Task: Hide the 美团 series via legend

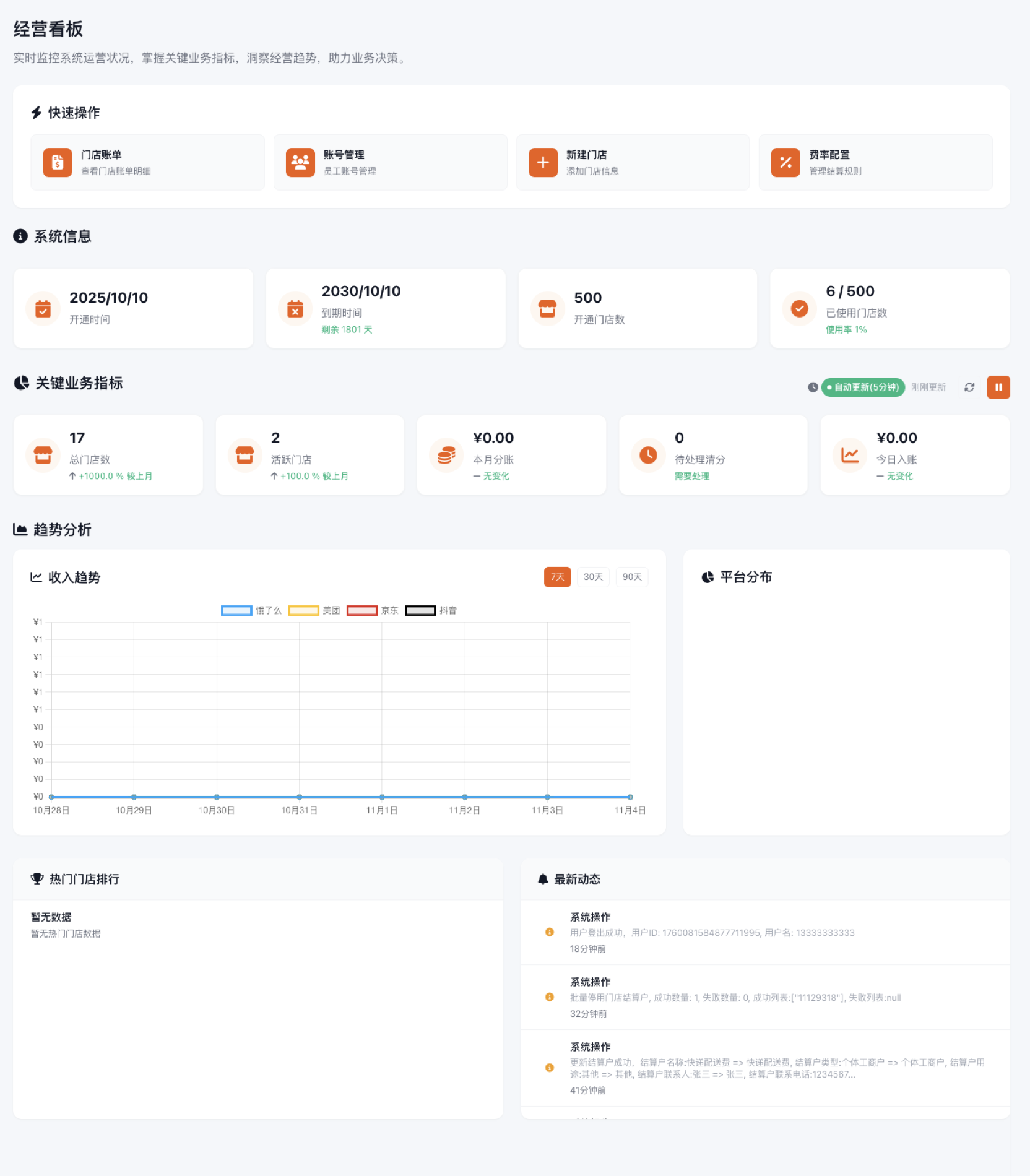Action: point(303,611)
